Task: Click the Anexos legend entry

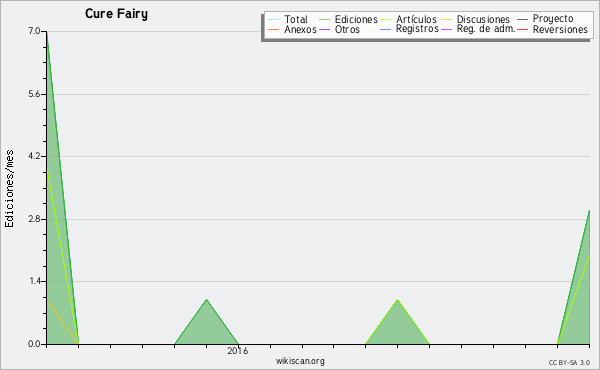Action: coord(293,29)
